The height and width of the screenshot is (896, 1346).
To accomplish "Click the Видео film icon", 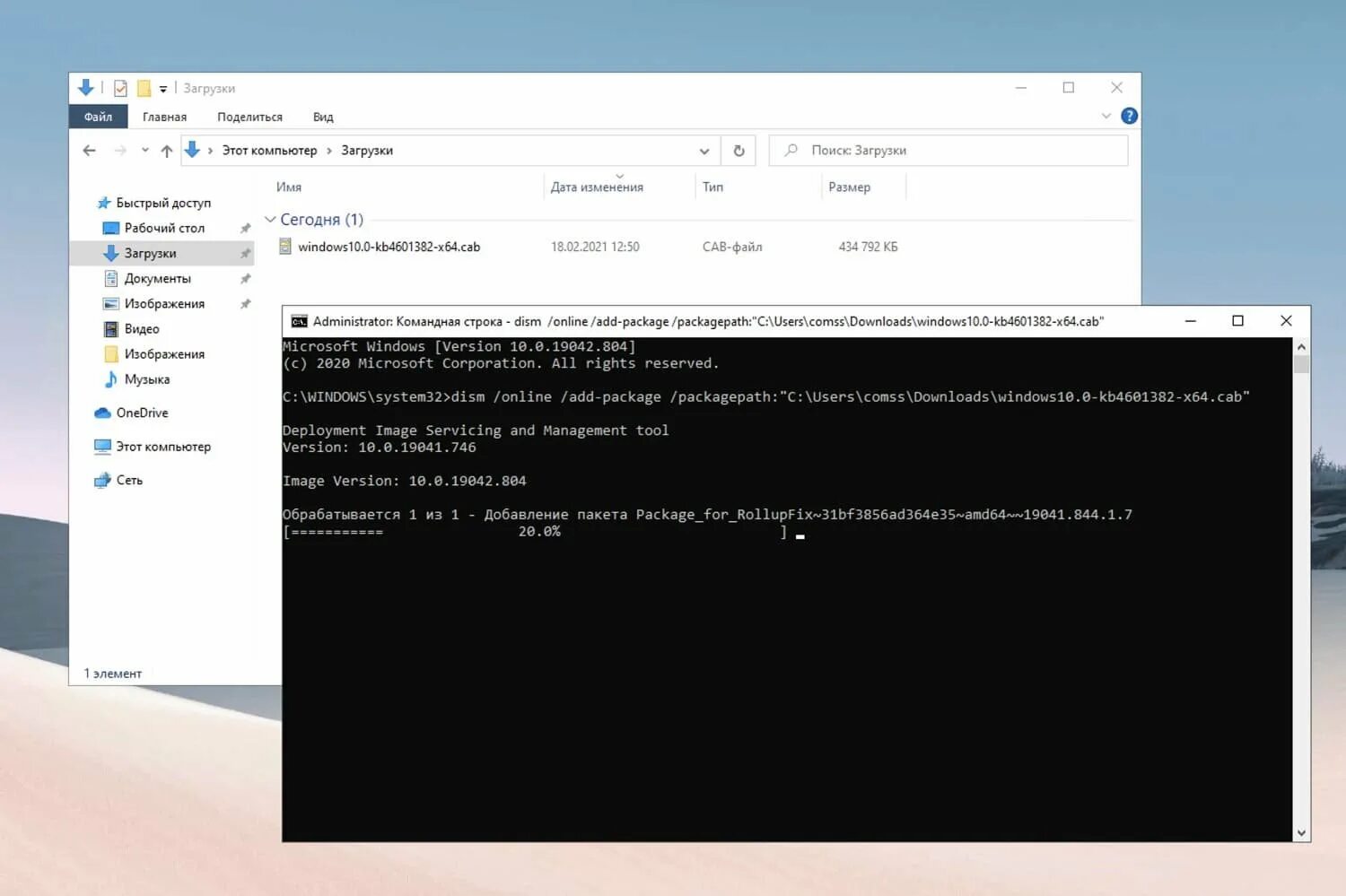I will click(110, 329).
